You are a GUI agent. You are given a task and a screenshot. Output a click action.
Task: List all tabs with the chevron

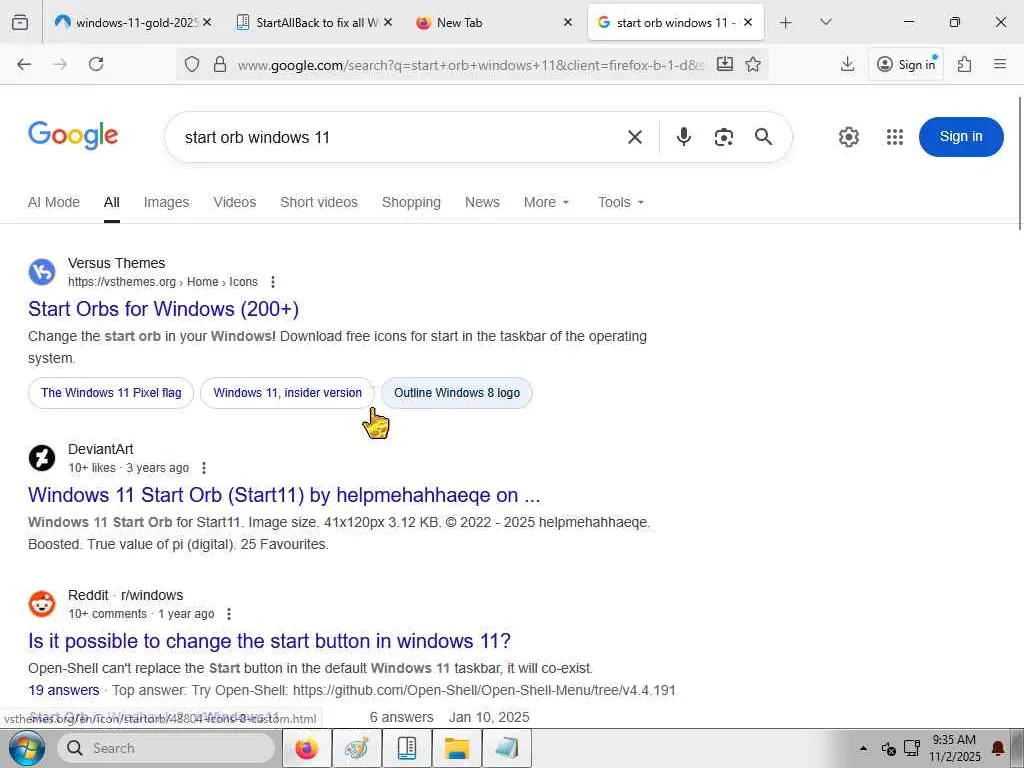825,23
